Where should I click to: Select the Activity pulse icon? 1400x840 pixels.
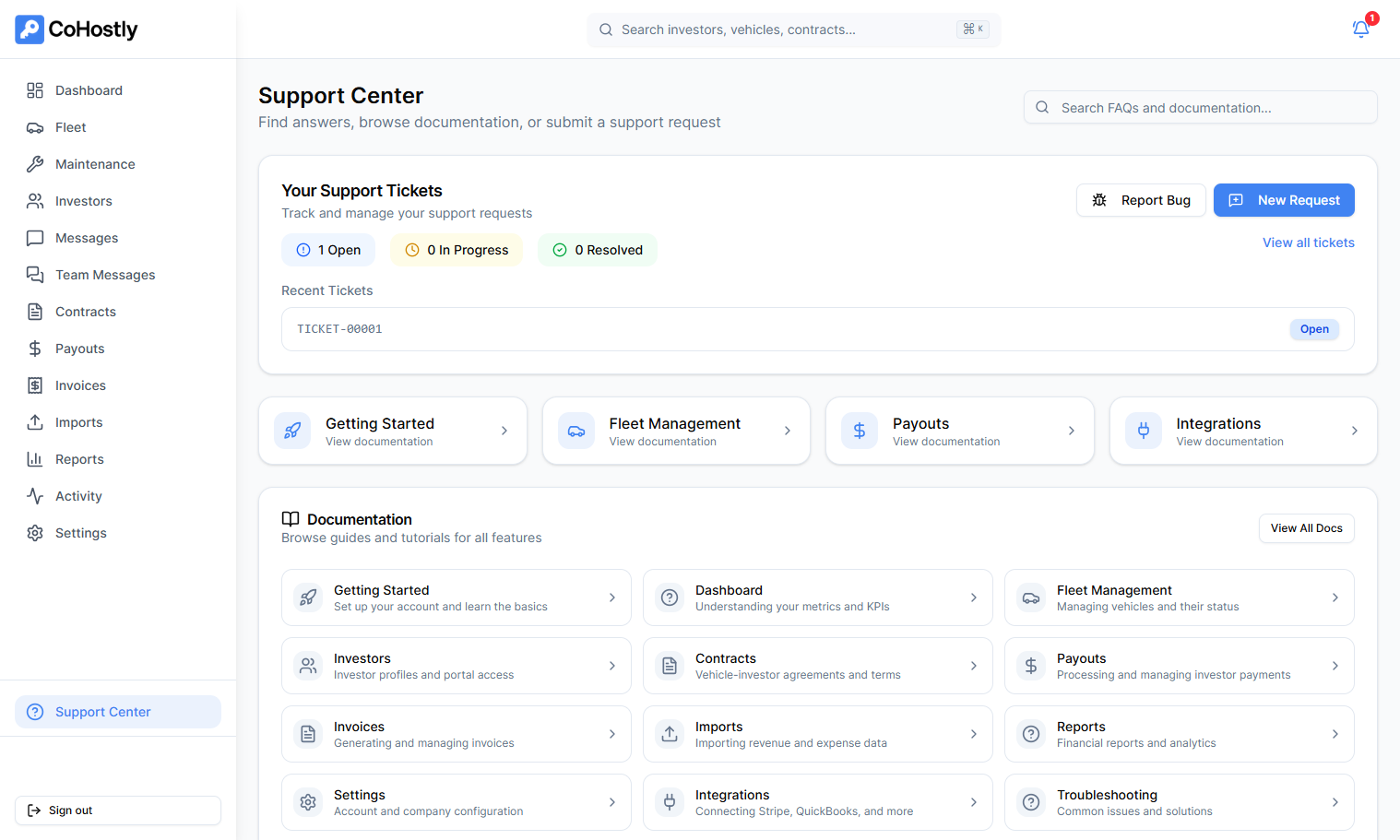click(35, 495)
